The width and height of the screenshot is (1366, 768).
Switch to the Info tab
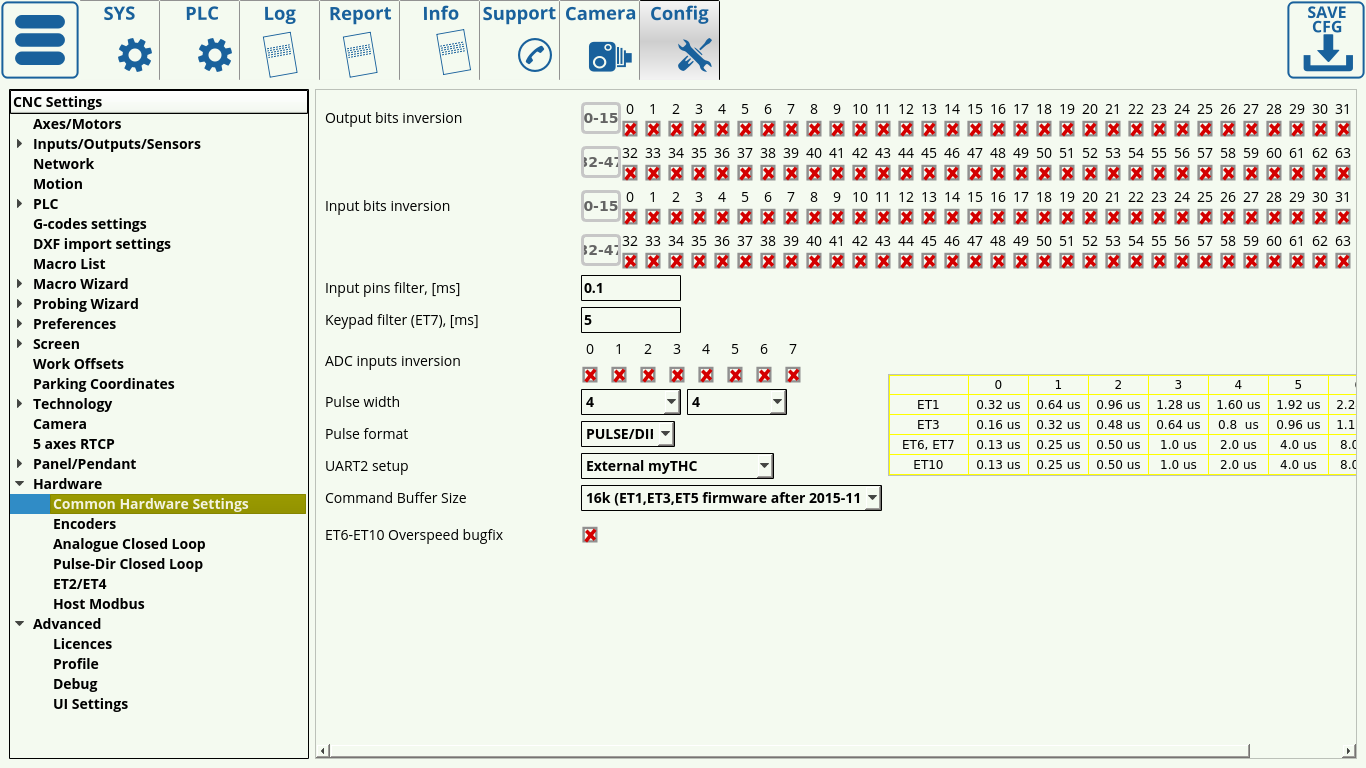click(440, 40)
